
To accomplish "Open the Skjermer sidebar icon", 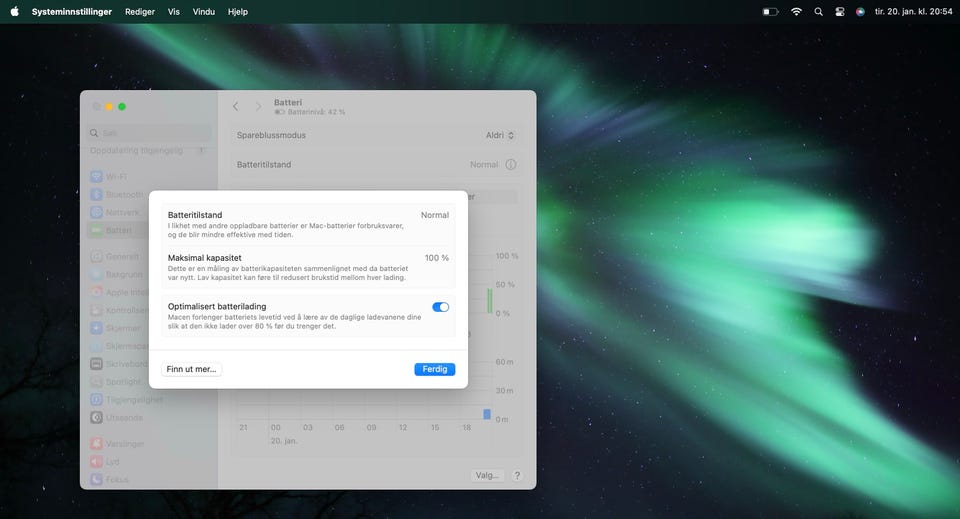I will tap(96, 328).
